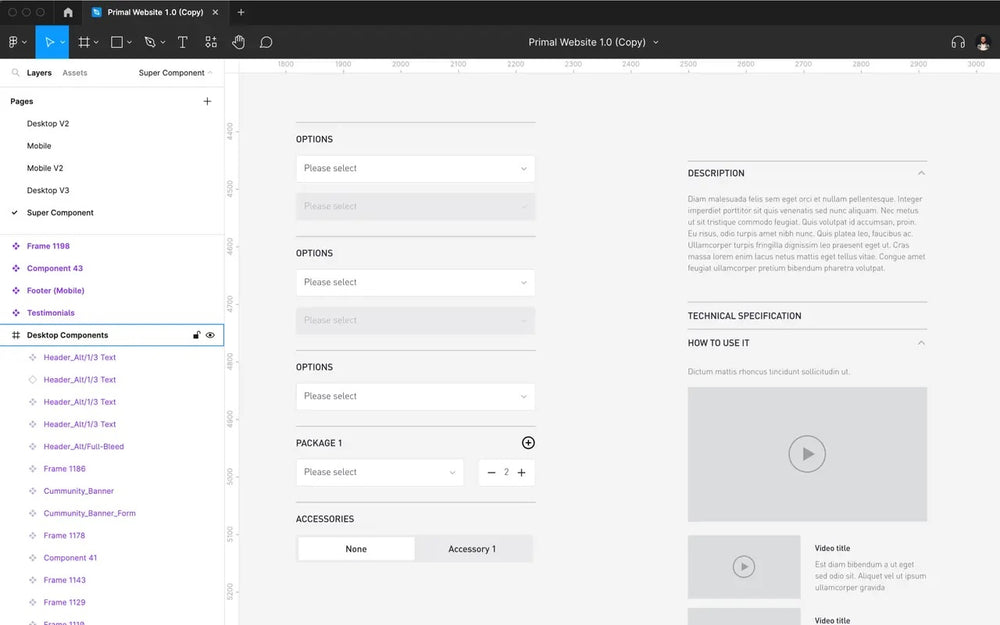Hide the Desktop Components layer

point(210,335)
